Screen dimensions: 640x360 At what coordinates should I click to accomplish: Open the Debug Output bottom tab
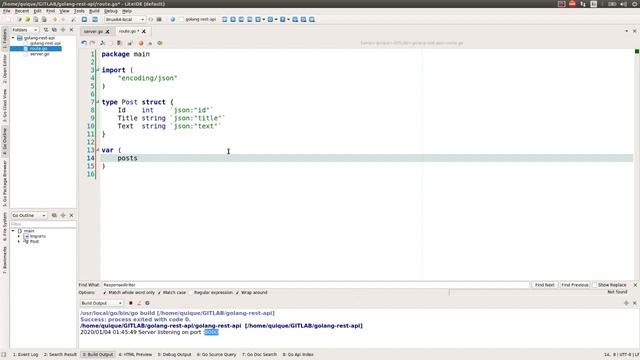click(x=174, y=355)
